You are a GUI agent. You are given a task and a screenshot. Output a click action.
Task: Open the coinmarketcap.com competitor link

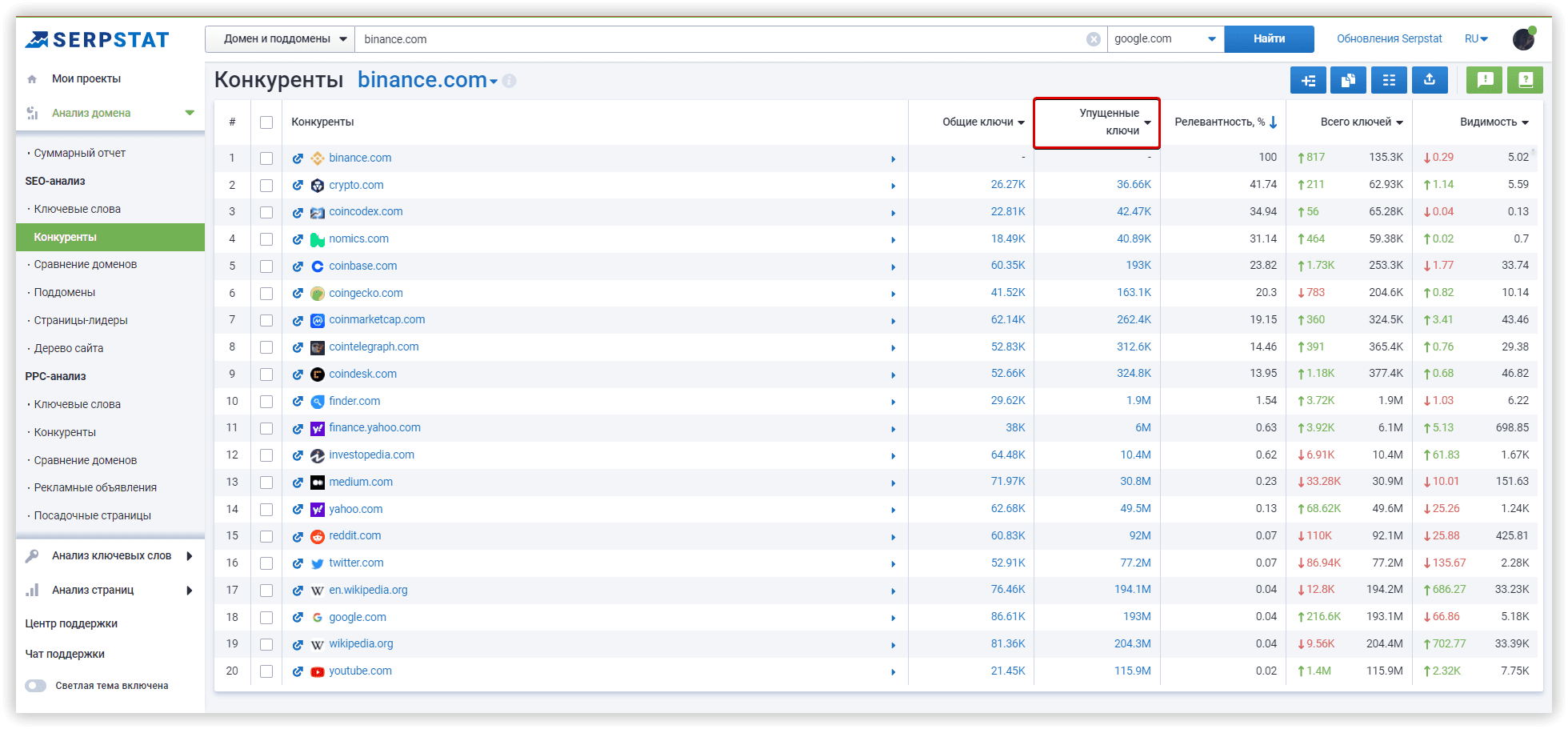point(377,319)
